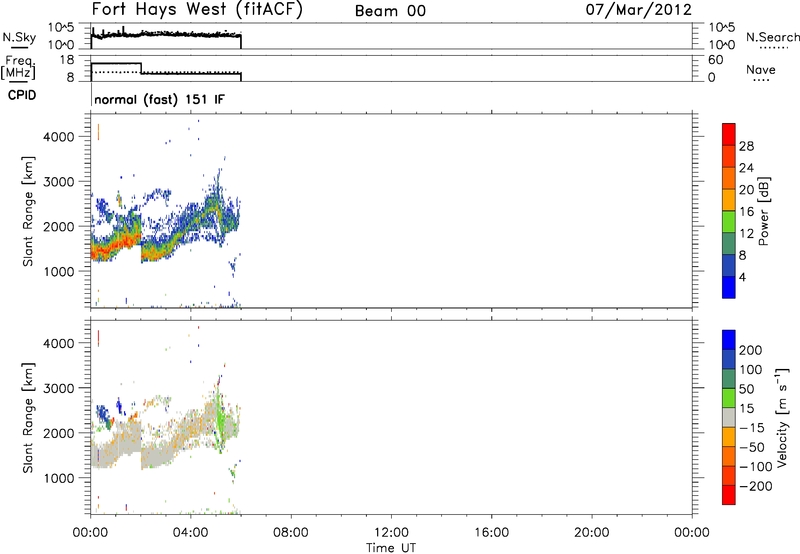Screen dimensions: 800x554
Task: Click the 'Nave' legend label
Action: [761, 69]
